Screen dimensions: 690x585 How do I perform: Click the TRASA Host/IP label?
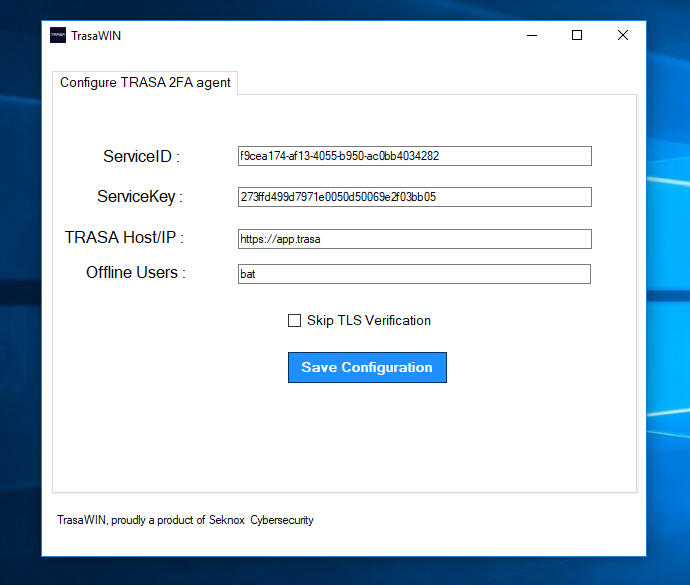pyautogui.click(x=124, y=237)
